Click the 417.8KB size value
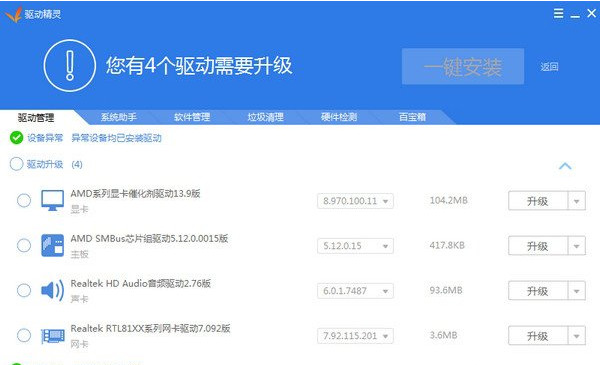The width and height of the screenshot is (603, 365). point(447,245)
